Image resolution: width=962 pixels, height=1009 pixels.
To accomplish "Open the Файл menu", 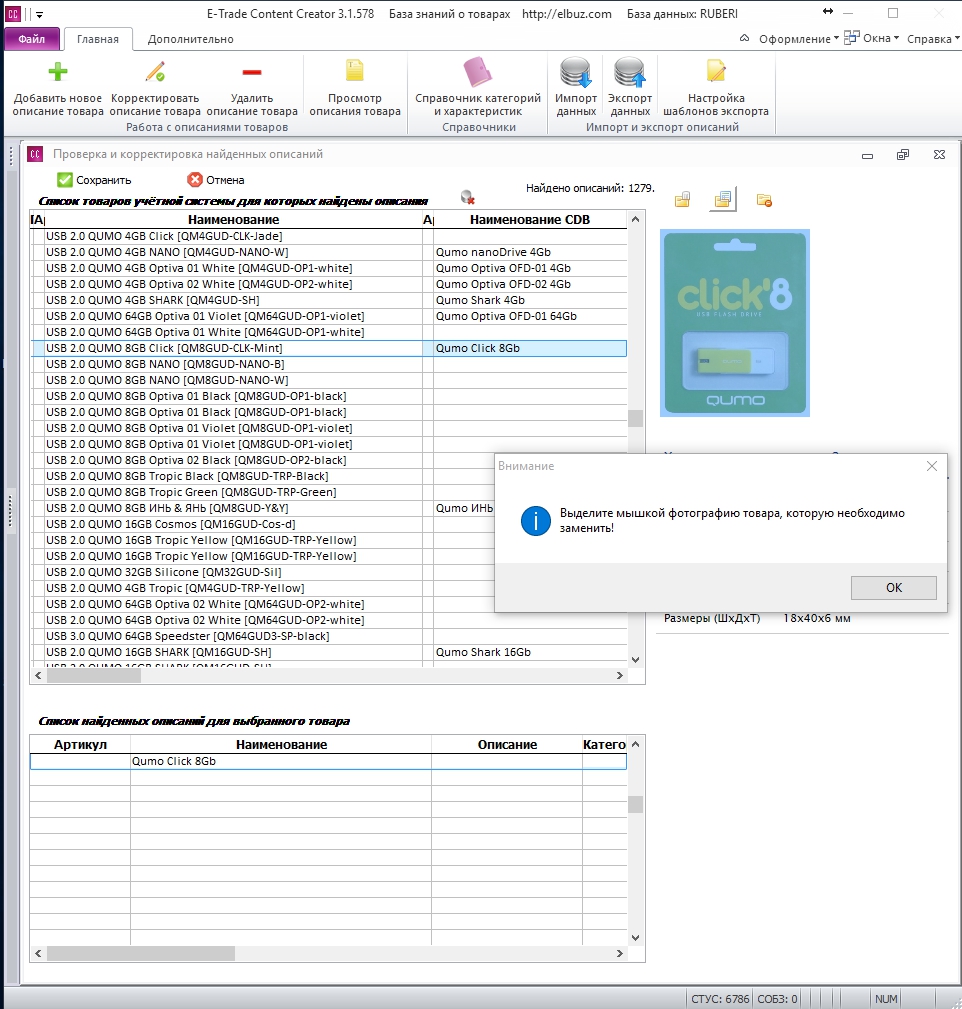I will coord(32,39).
